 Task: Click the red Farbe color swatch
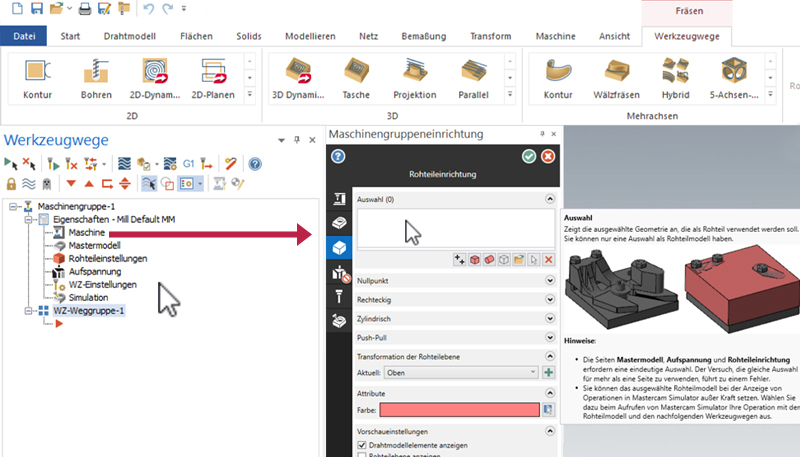[x=448, y=410]
